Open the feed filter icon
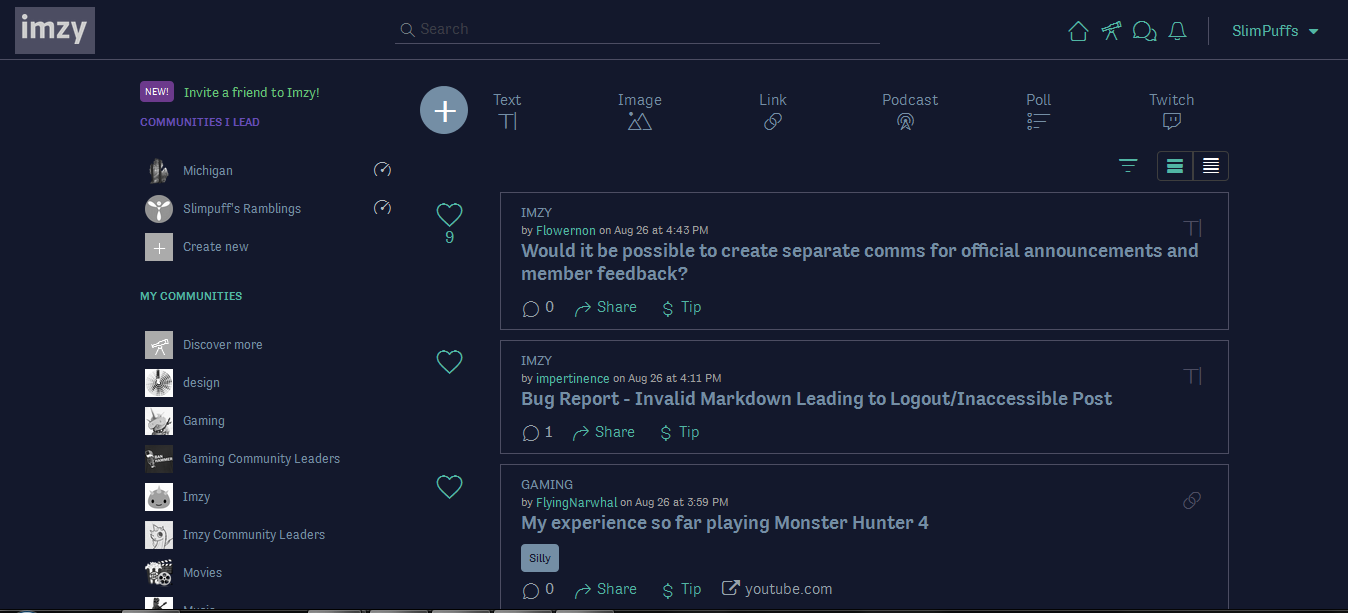The image size is (1348, 613). (x=1128, y=166)
